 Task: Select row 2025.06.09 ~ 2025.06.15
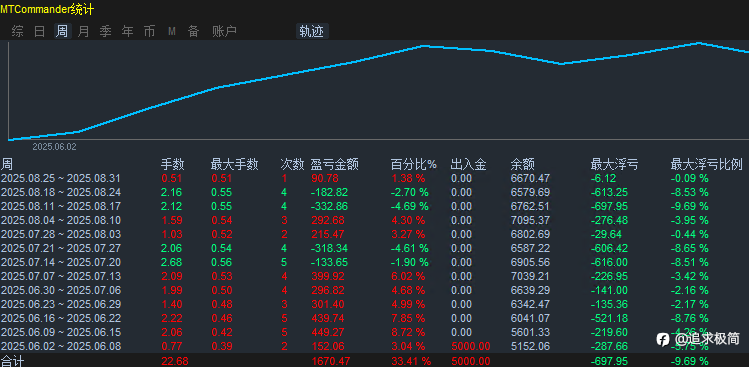374,332
